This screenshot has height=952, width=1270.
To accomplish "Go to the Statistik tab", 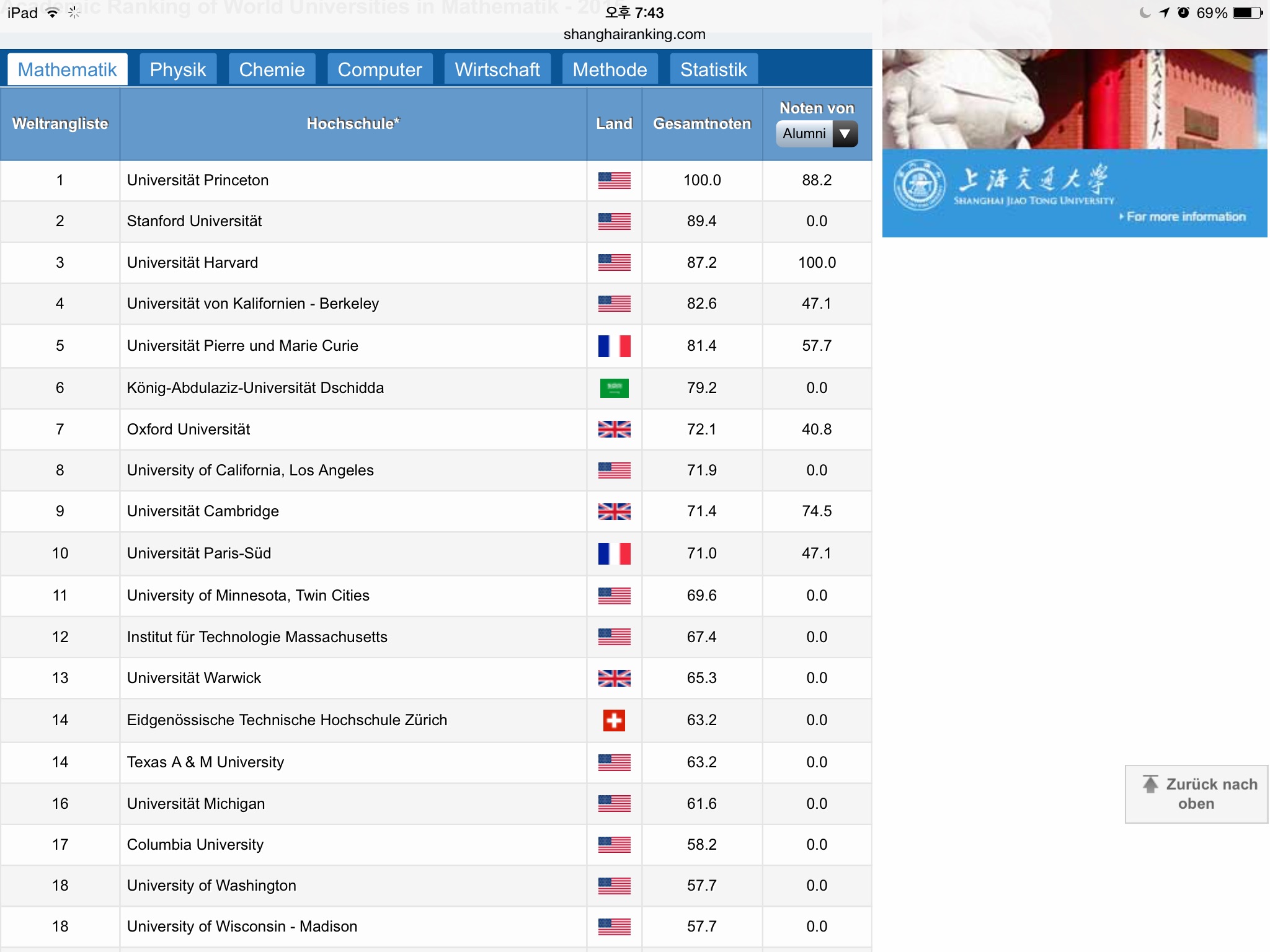I will point(713,69).
